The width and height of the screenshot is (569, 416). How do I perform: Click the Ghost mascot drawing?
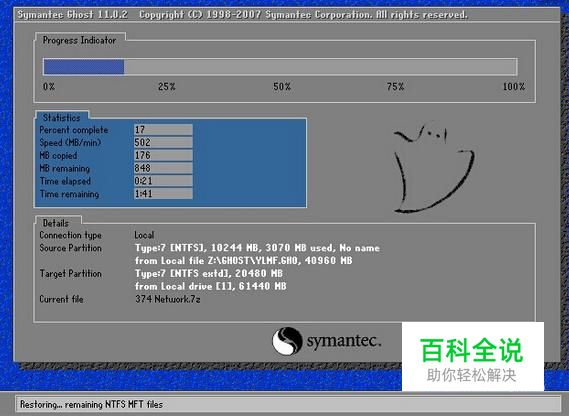point(434,168)
